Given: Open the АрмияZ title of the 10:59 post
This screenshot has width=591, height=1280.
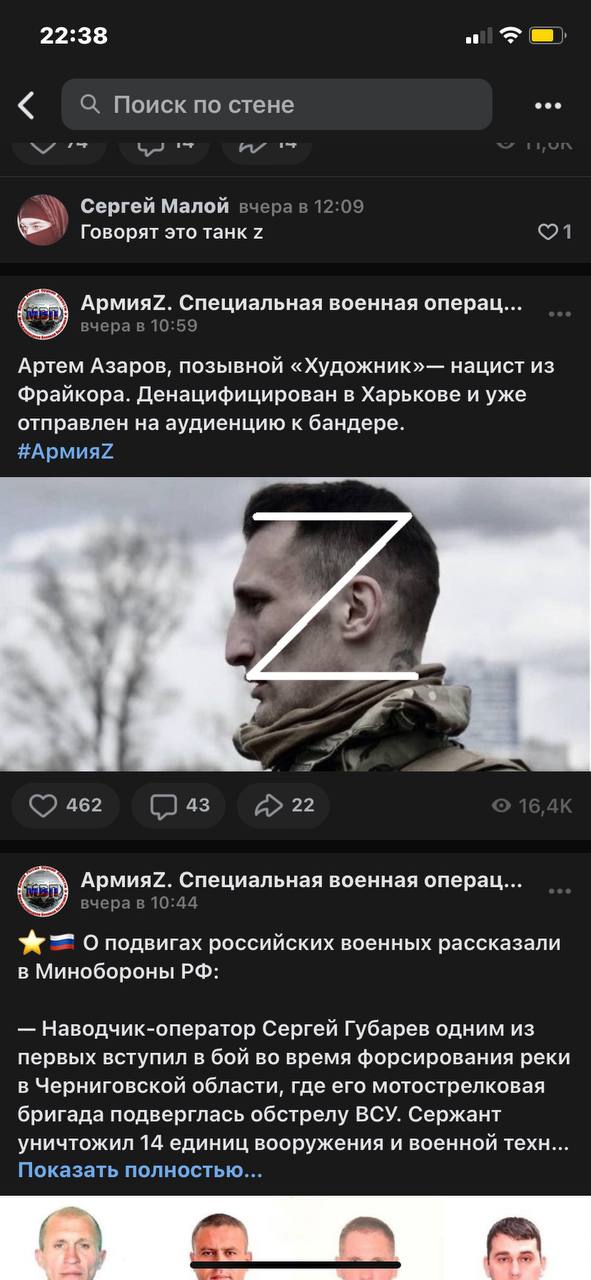Looking at the screenshot, I should coord(301,303).
